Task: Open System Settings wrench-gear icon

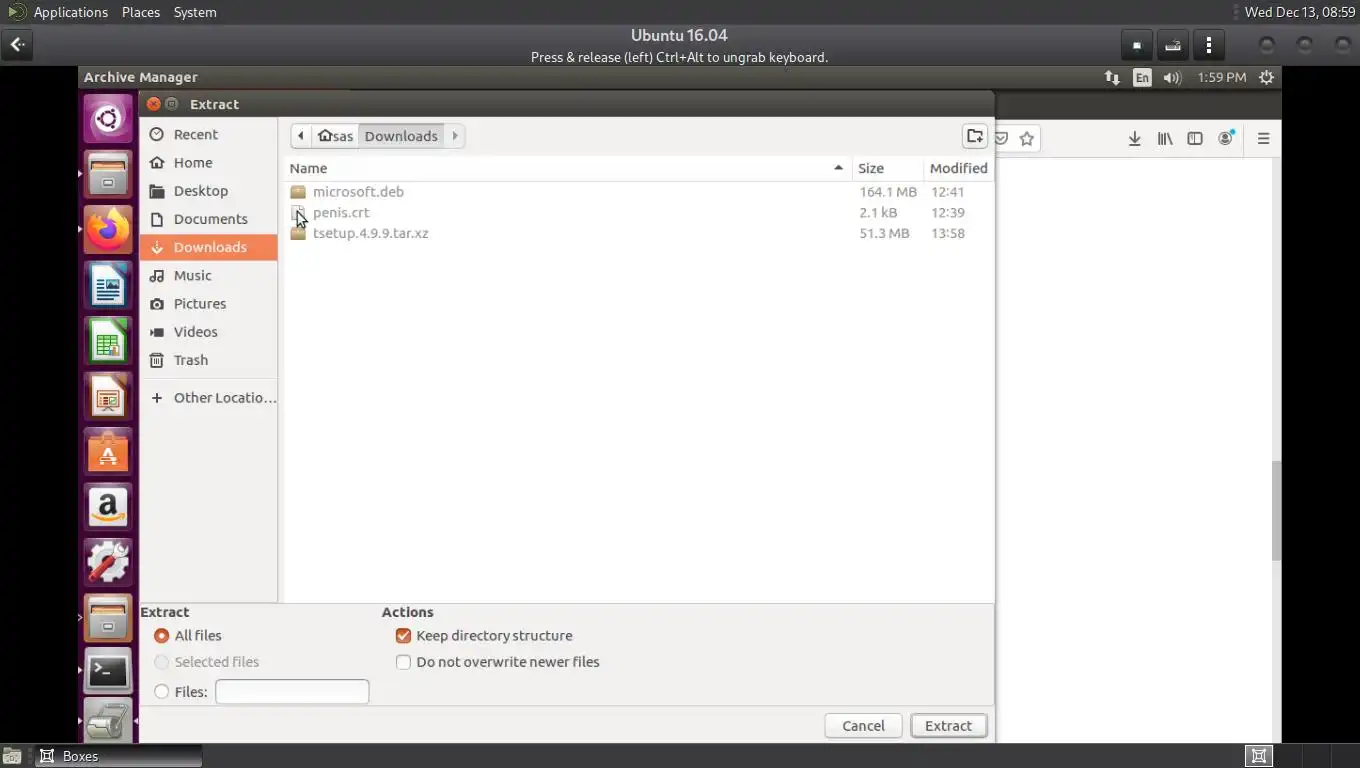Action: pyautogui.click(x=108, y=562)
